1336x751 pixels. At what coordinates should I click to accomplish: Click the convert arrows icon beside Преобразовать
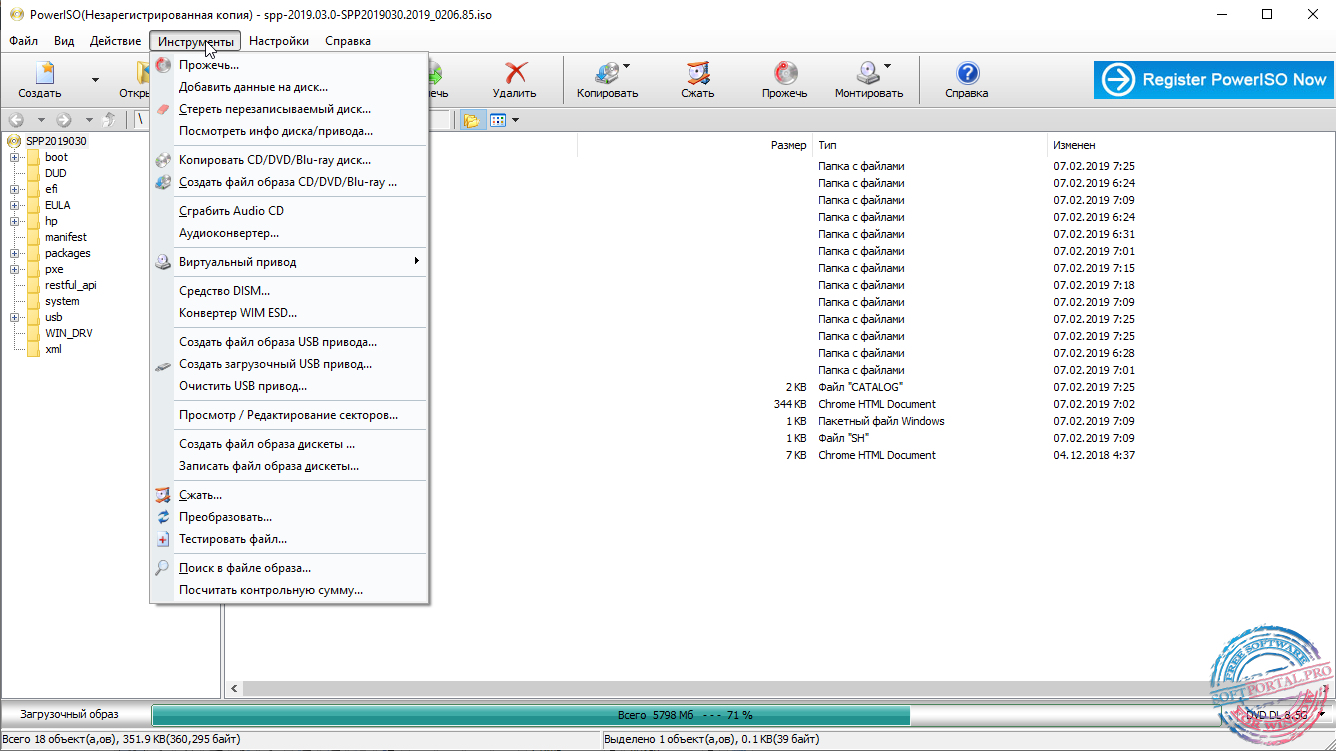(x=163, y=517)
